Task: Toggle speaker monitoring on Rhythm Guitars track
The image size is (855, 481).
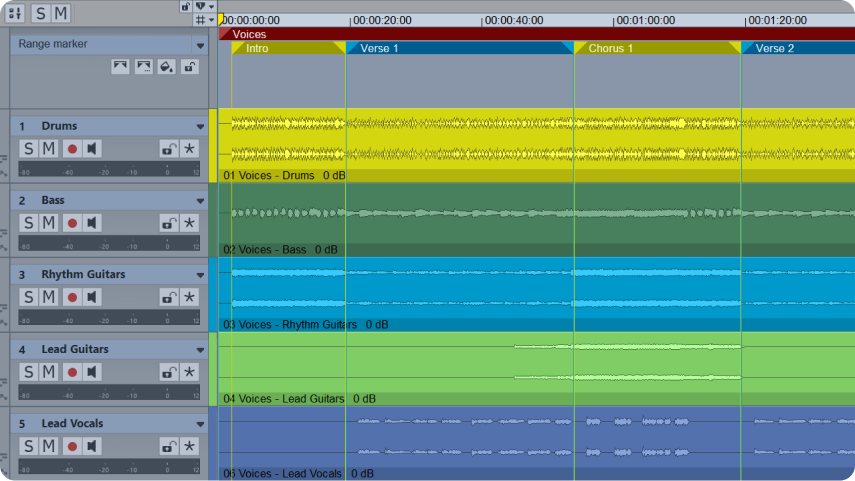Action: (x=92, y=297)
